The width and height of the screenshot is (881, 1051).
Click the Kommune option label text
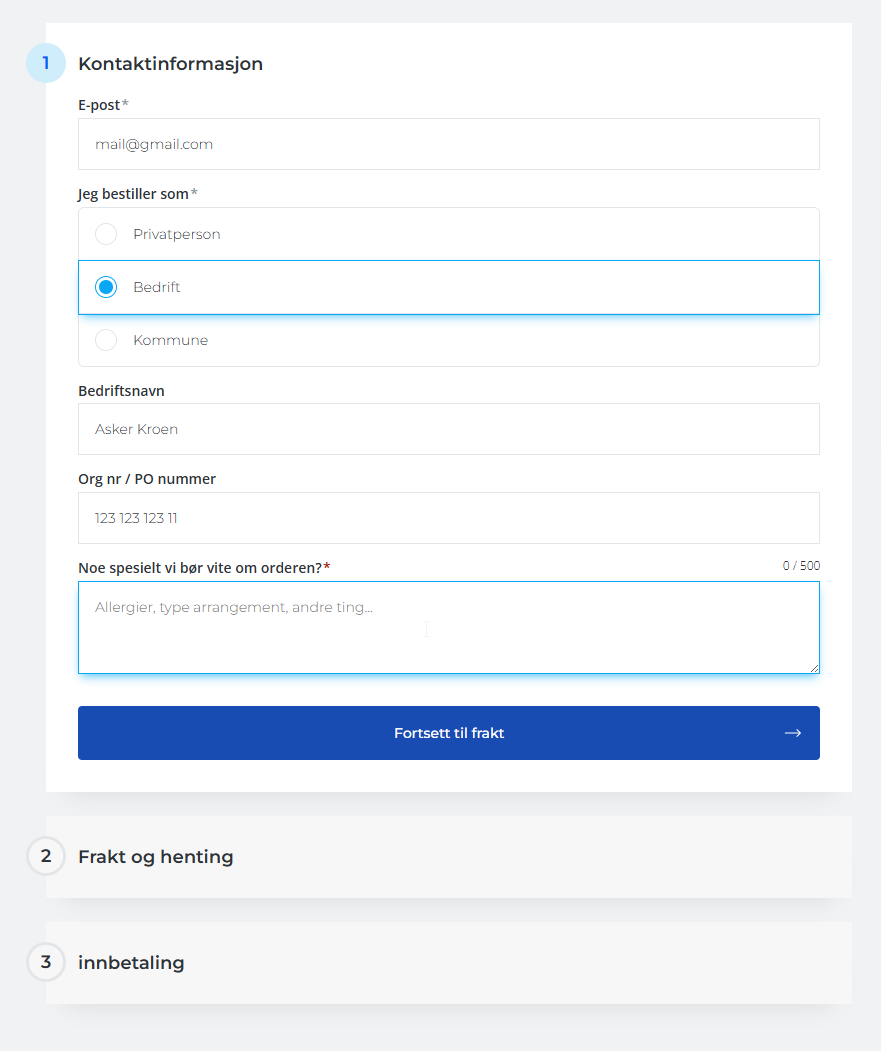(170, 340)
